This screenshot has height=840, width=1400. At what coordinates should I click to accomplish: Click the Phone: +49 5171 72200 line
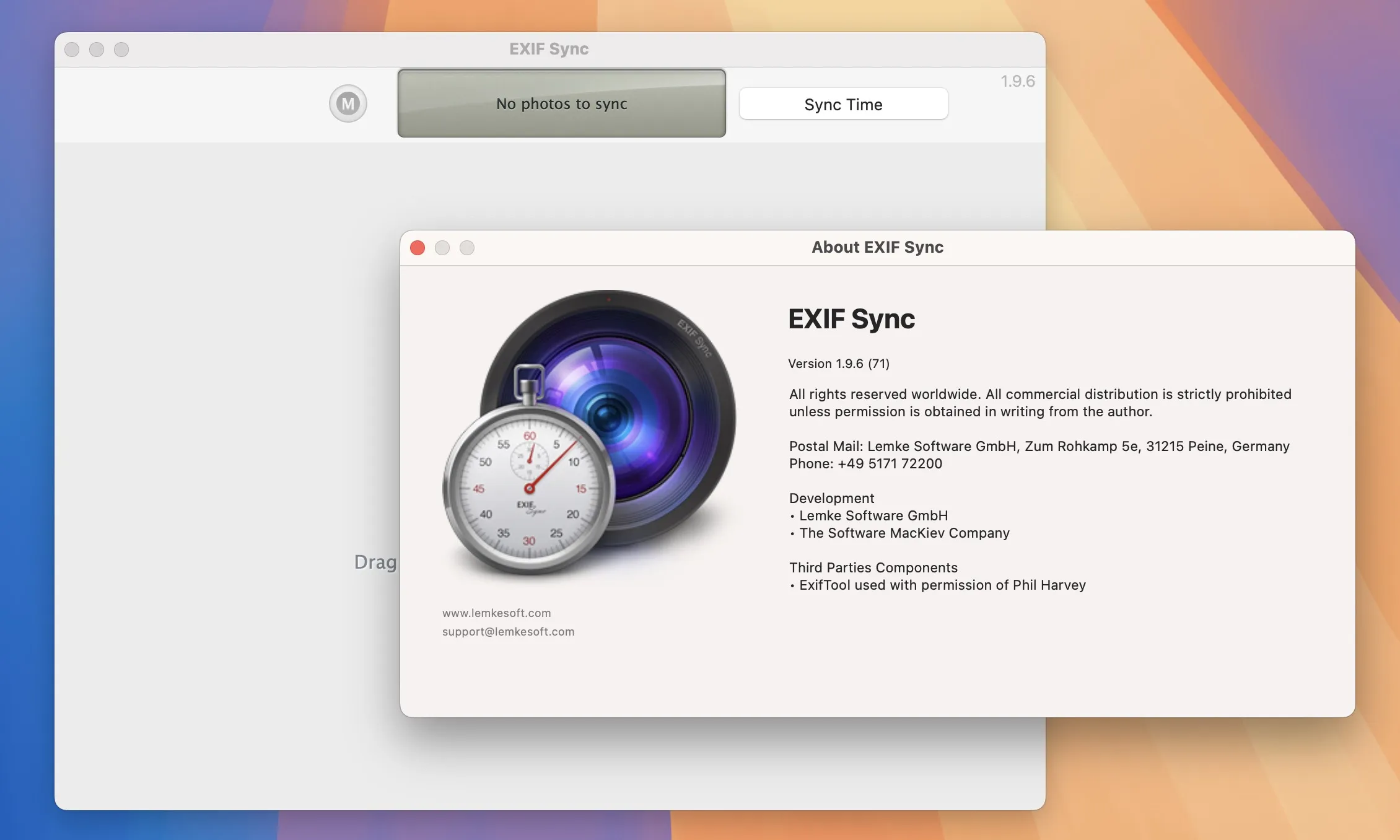(865, 463)
